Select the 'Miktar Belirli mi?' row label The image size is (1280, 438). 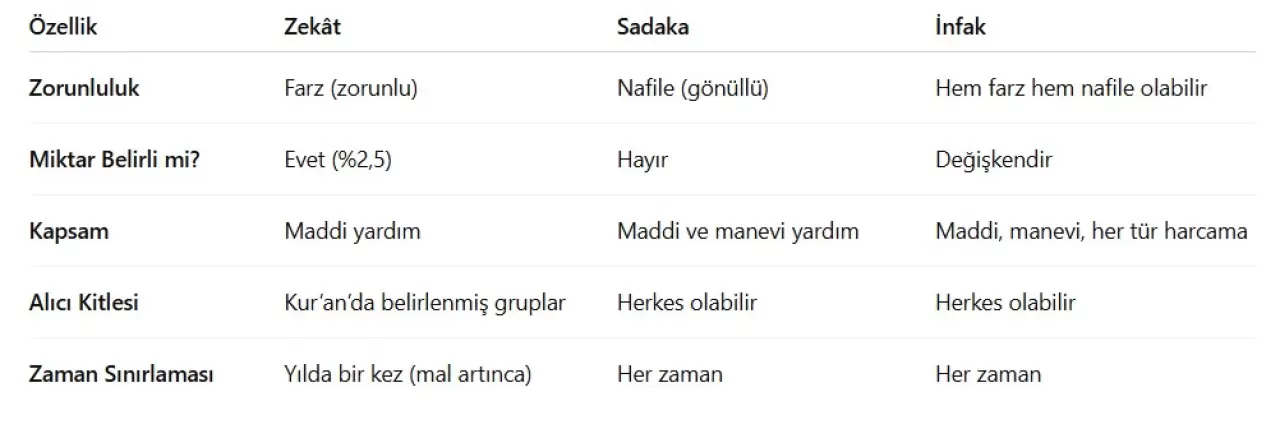click(114, 160)
